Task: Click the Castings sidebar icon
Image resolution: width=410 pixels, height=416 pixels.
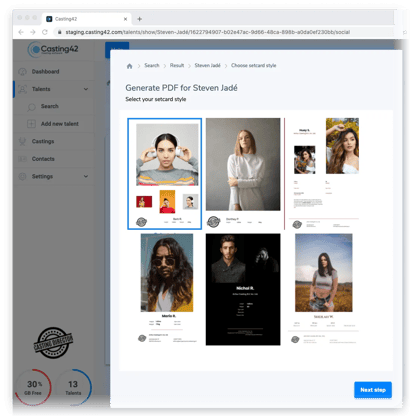Action: pyautogui.click(x=22, y=141)
